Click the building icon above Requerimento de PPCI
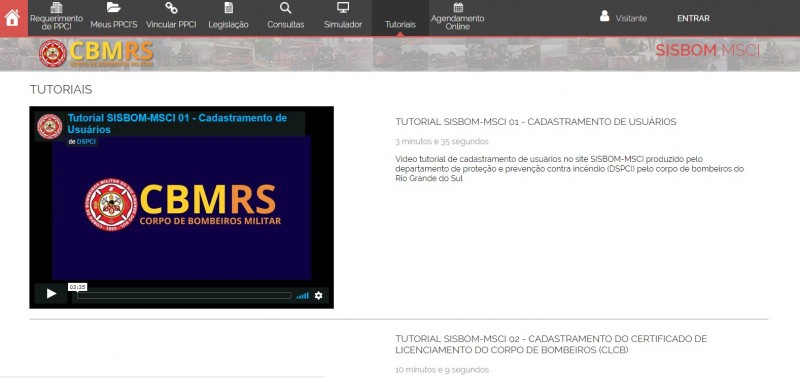 point(56,8)
